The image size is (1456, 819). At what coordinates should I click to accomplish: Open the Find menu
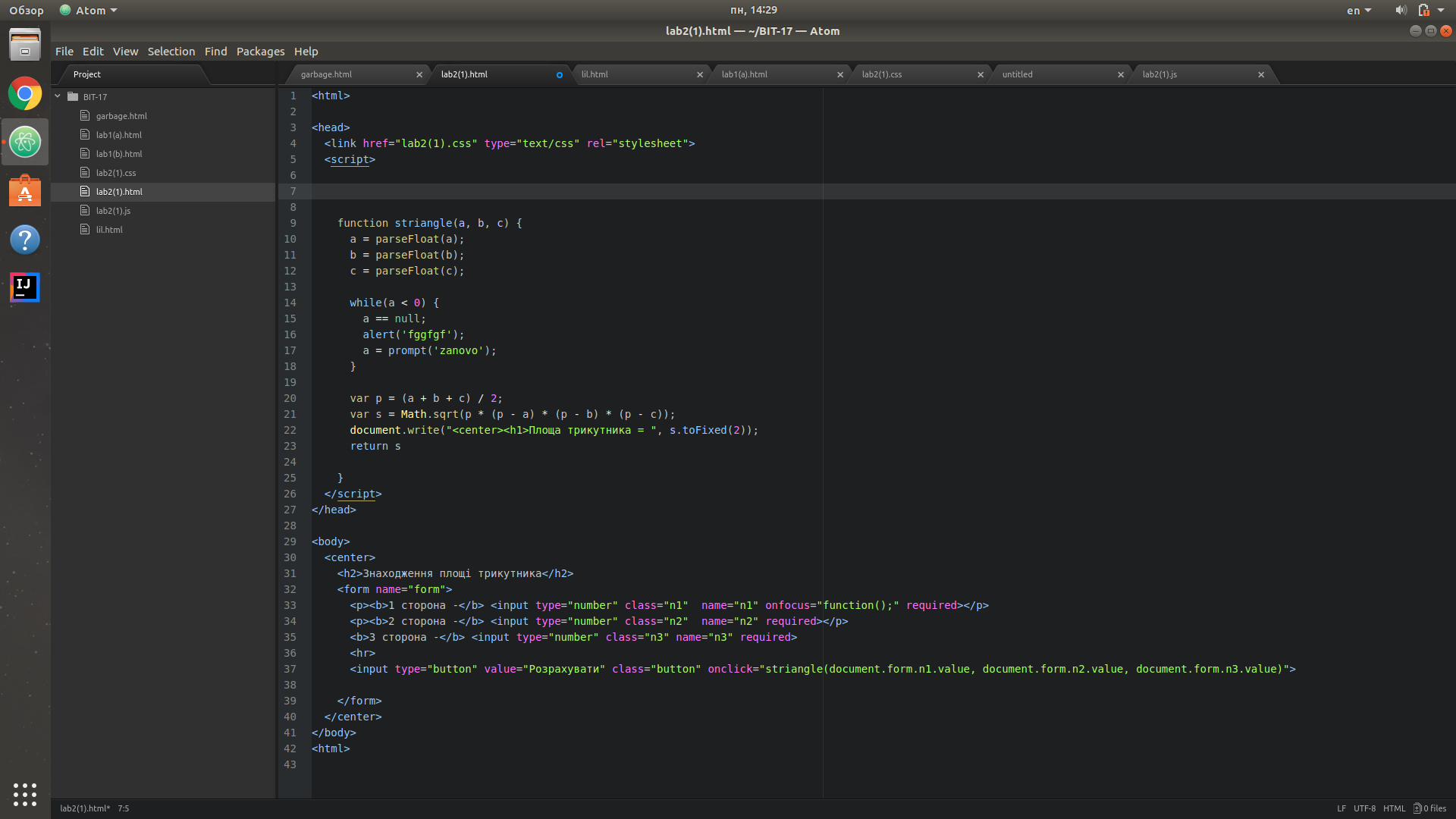[x=216, y=51]
